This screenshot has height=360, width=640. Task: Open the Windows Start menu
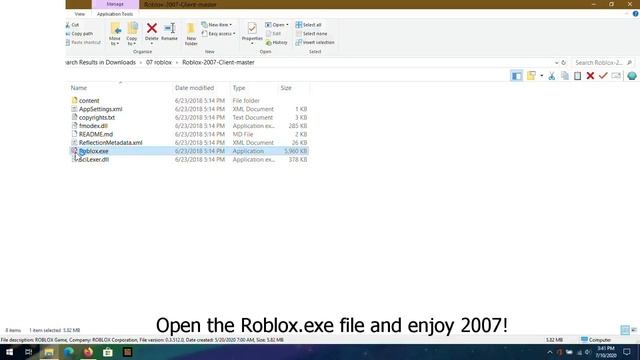pyautogui.click(x=9, y=352)
